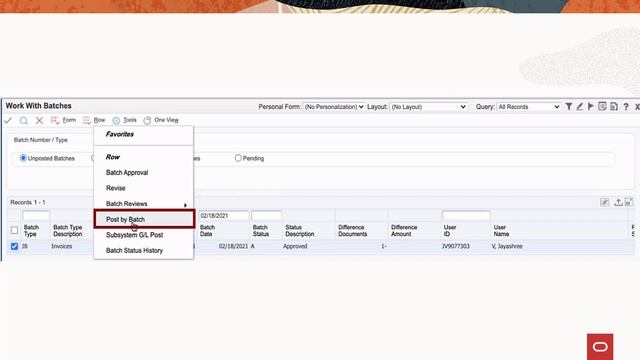
Task: Click the green Select checkmark icon
Action: pyautogui.click(x=8, y=120)
